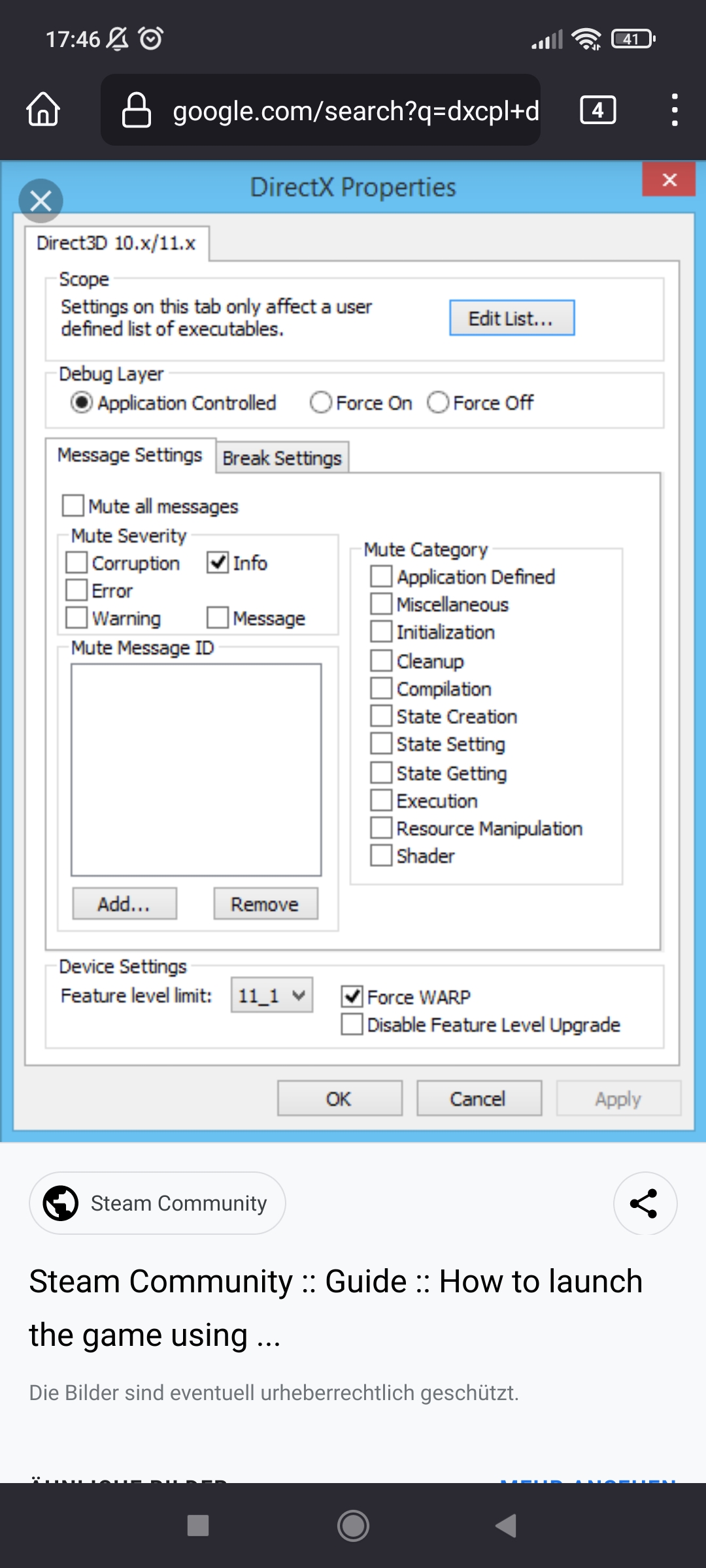Open the tab switcher showing 4 tabs
The height and width of the screenshot is (1568, 706).
597,110
